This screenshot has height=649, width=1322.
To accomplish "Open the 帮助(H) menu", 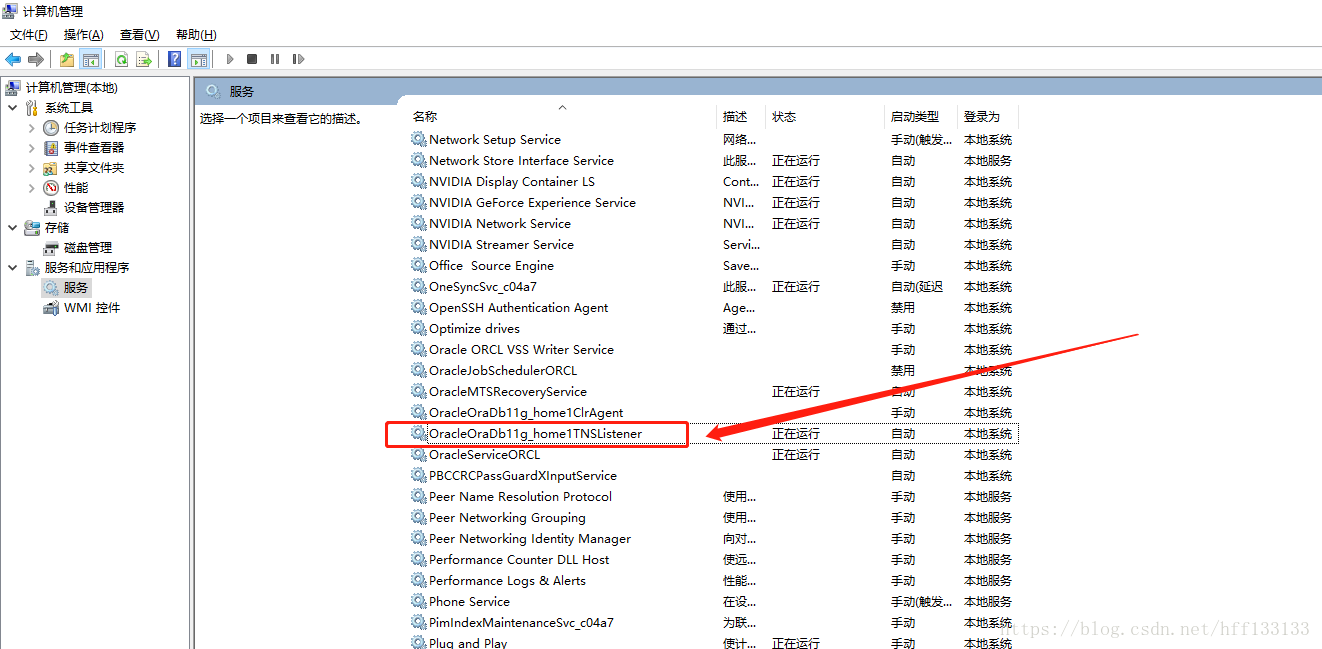I will click(196, 35).
